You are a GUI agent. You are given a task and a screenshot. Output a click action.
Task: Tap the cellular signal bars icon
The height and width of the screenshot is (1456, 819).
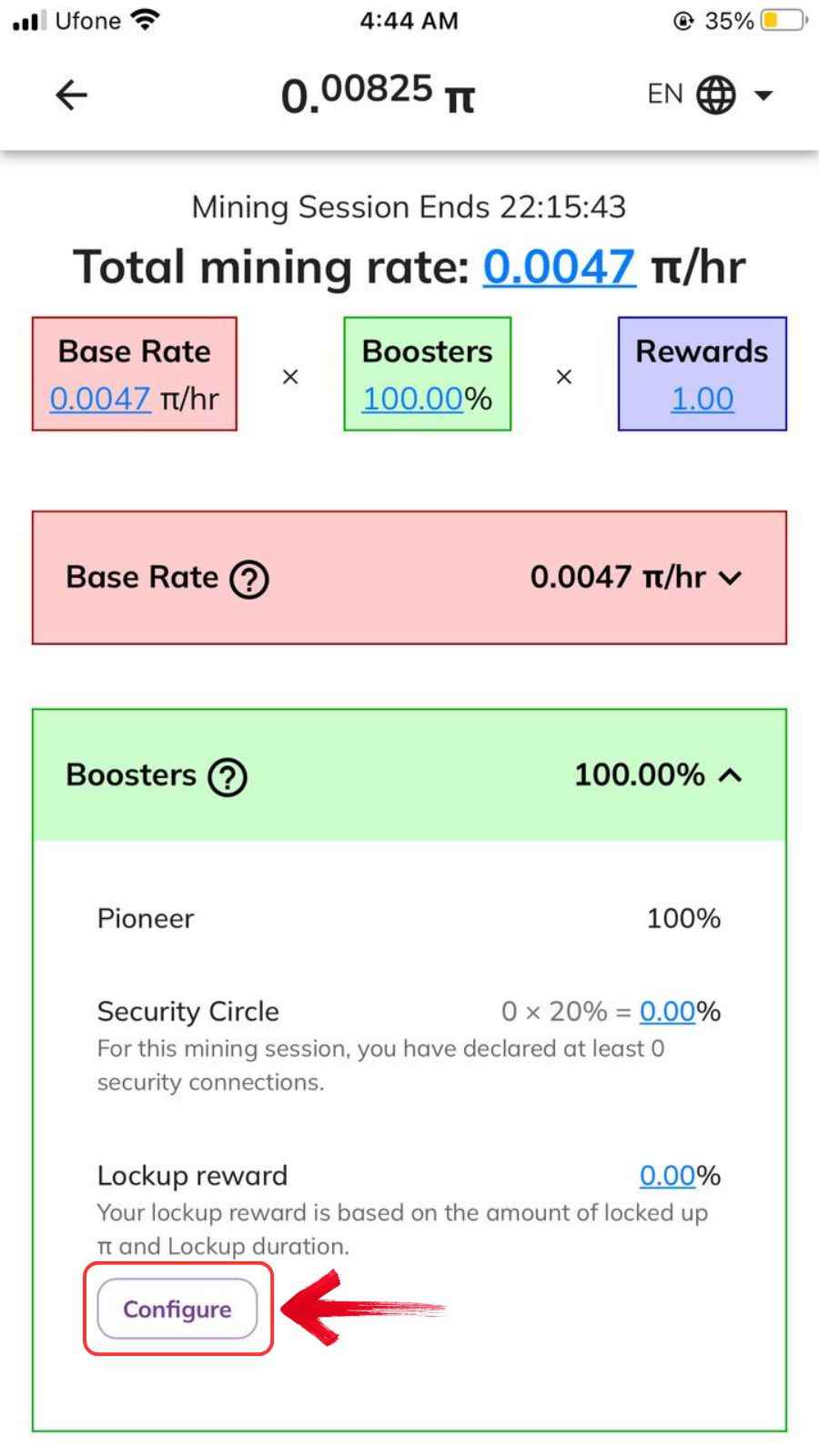coord(29,21)
